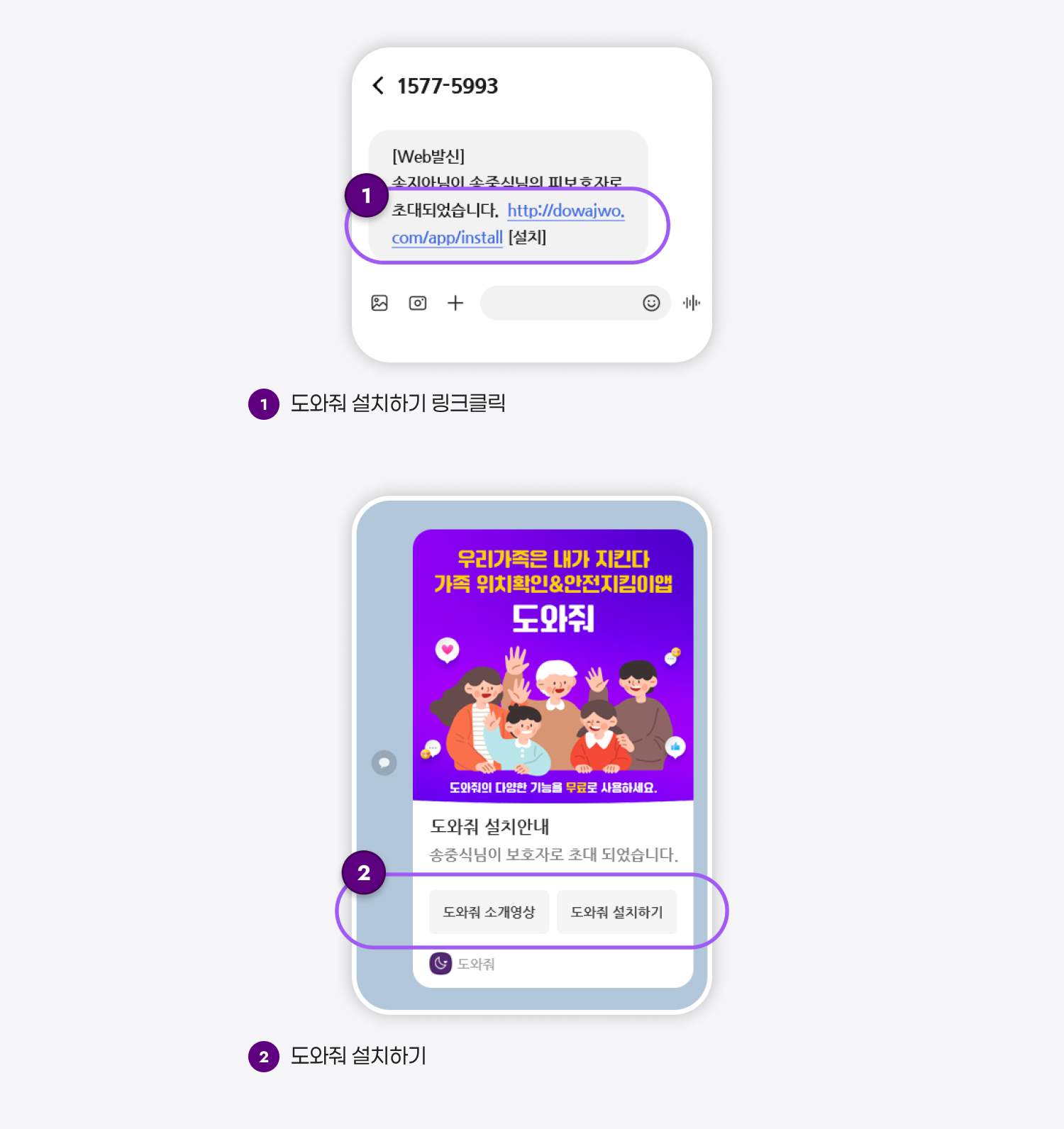Tap the 도와줘 설치하기 button
This screenshot has width=1064, height=1129.
click(x=617, y=912)
